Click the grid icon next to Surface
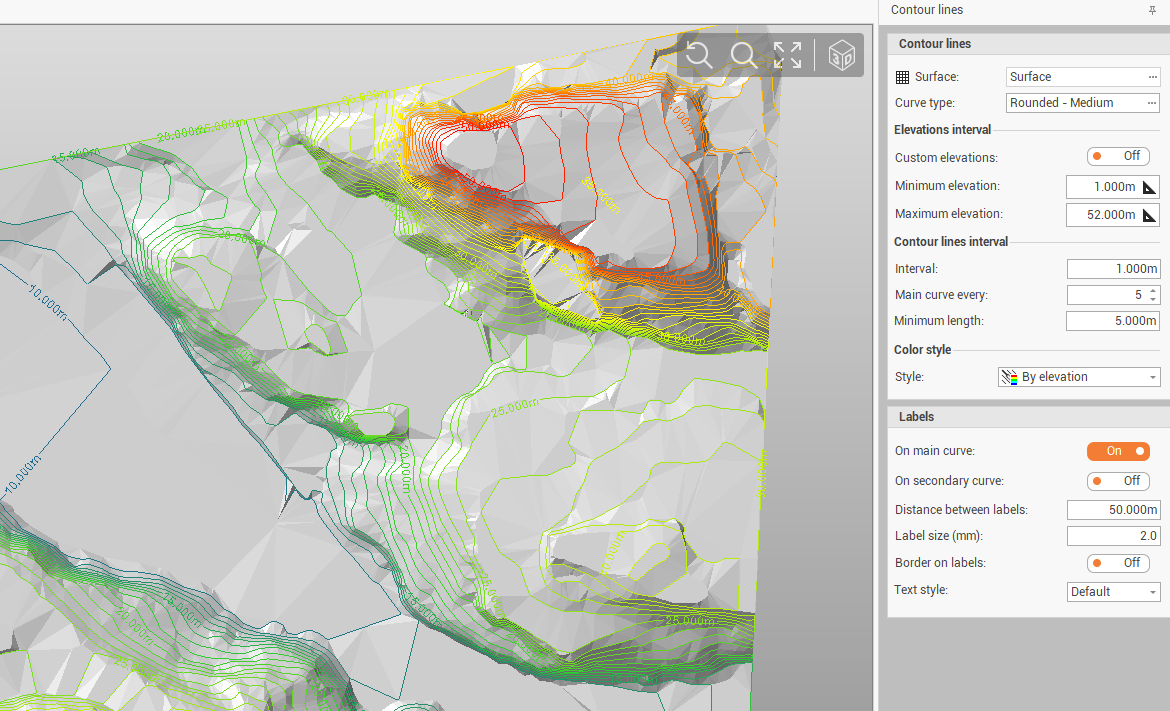The image size is (1170, 711). (902, 77)
